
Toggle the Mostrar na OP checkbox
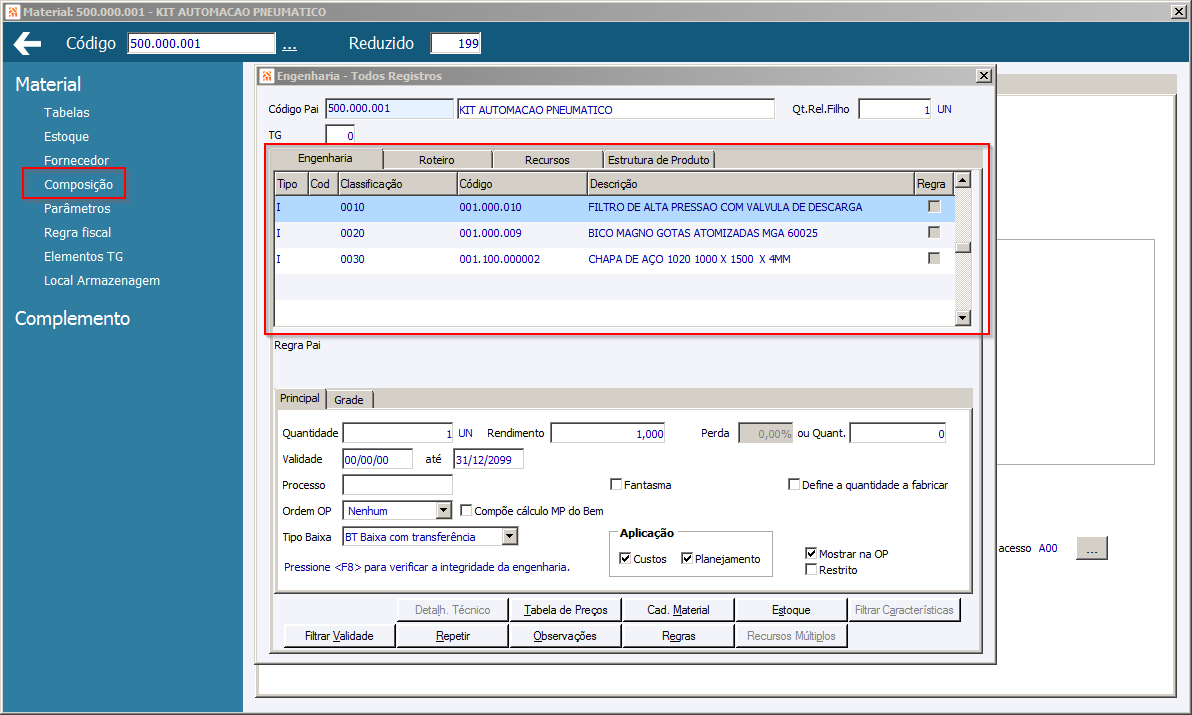[x=811, y=553]
